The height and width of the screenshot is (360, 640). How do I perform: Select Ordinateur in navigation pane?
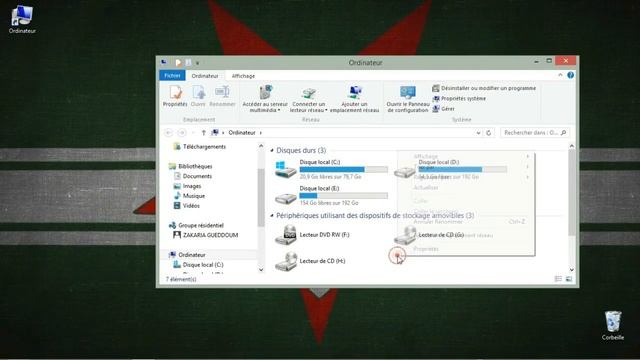pos(187,255)
